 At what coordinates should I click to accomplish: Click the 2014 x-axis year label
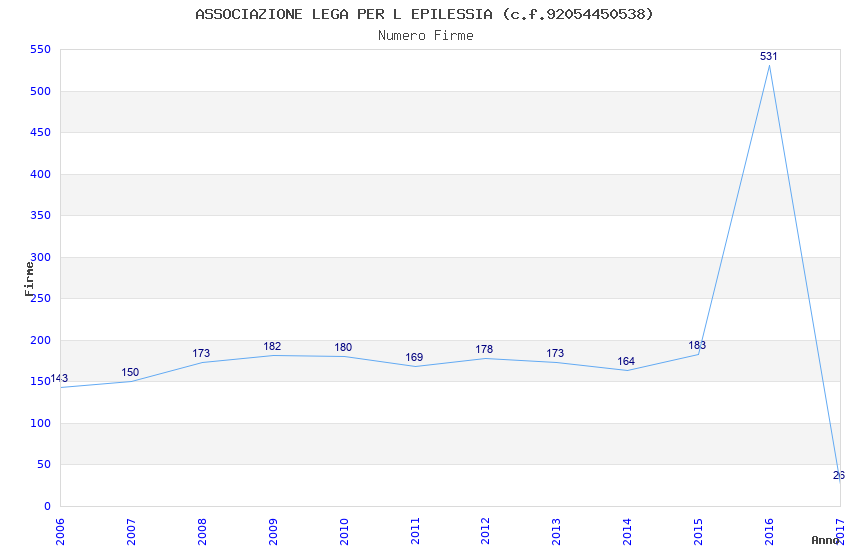click(627, 532)
